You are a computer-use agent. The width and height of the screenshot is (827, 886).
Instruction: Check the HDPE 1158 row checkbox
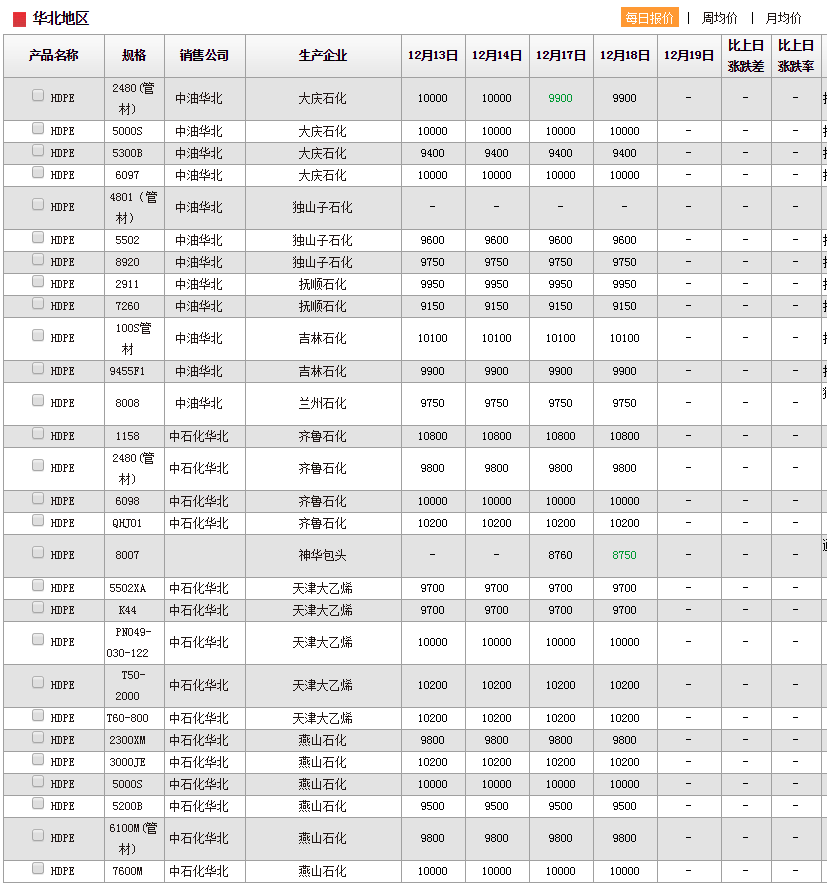pos(38,434)
